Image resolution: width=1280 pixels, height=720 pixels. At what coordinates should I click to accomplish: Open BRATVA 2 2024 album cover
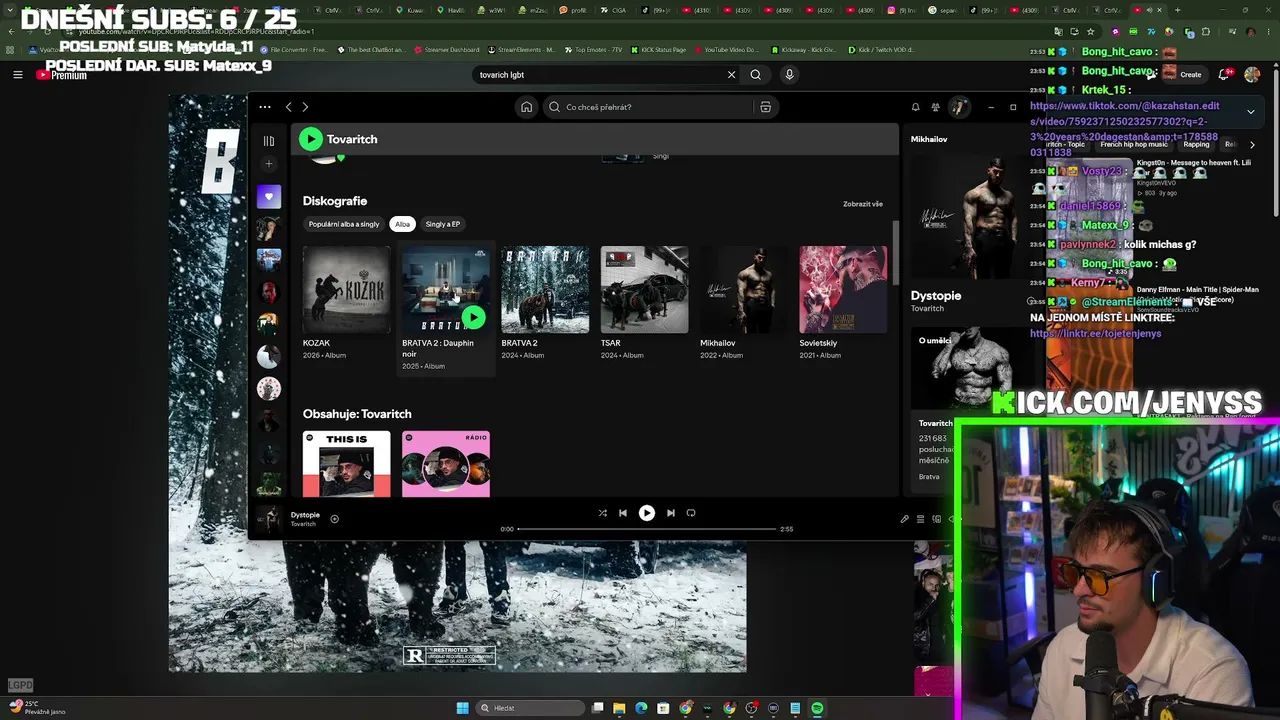coord(545,290)
